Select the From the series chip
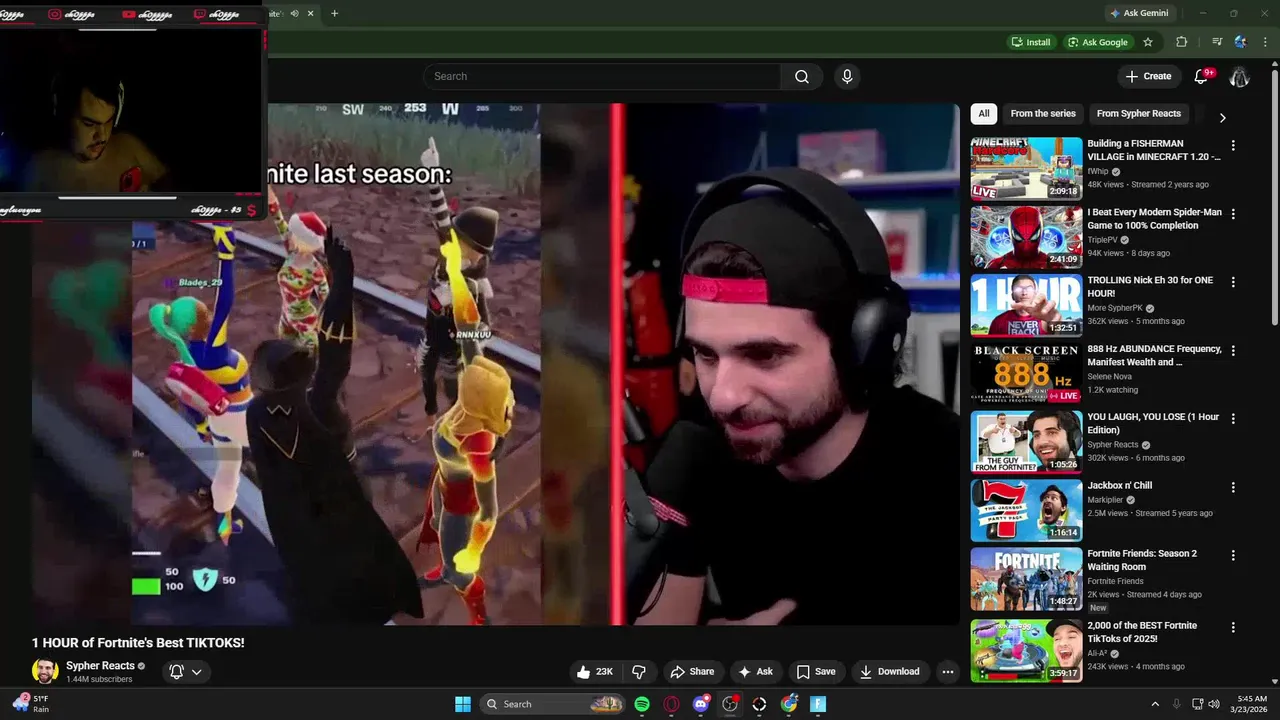The image size is (1280, 720). point(1043,114)
